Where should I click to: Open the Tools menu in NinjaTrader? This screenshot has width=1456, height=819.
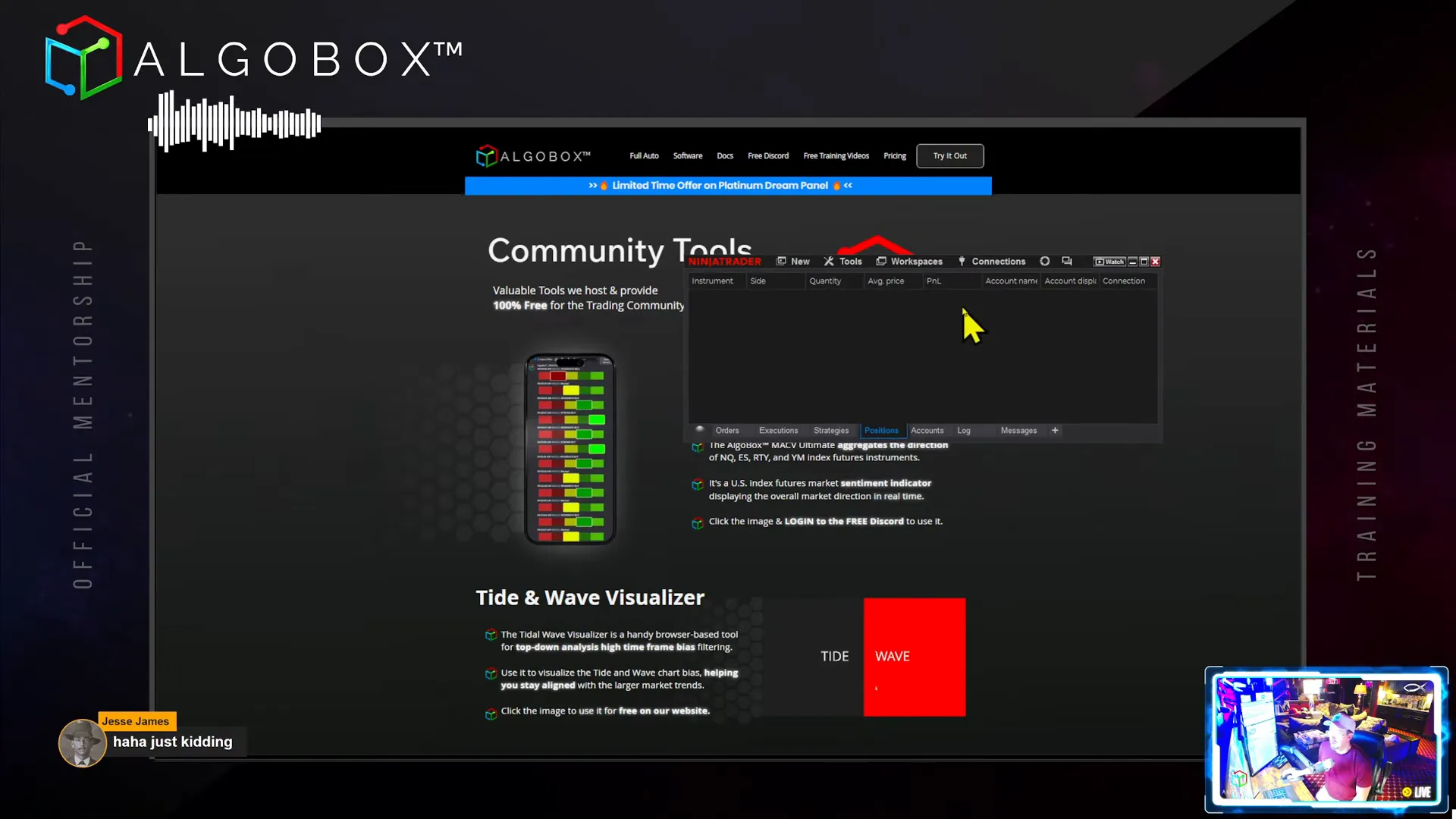click(x=843, y=261)
